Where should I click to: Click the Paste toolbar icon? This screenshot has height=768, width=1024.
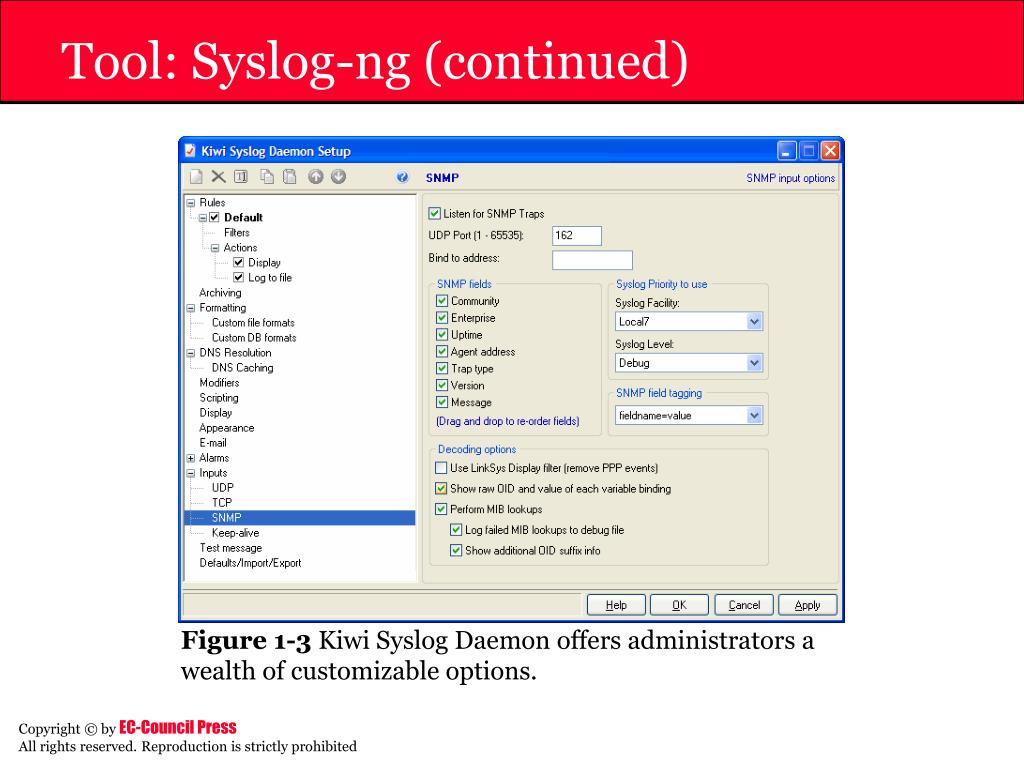289,176
